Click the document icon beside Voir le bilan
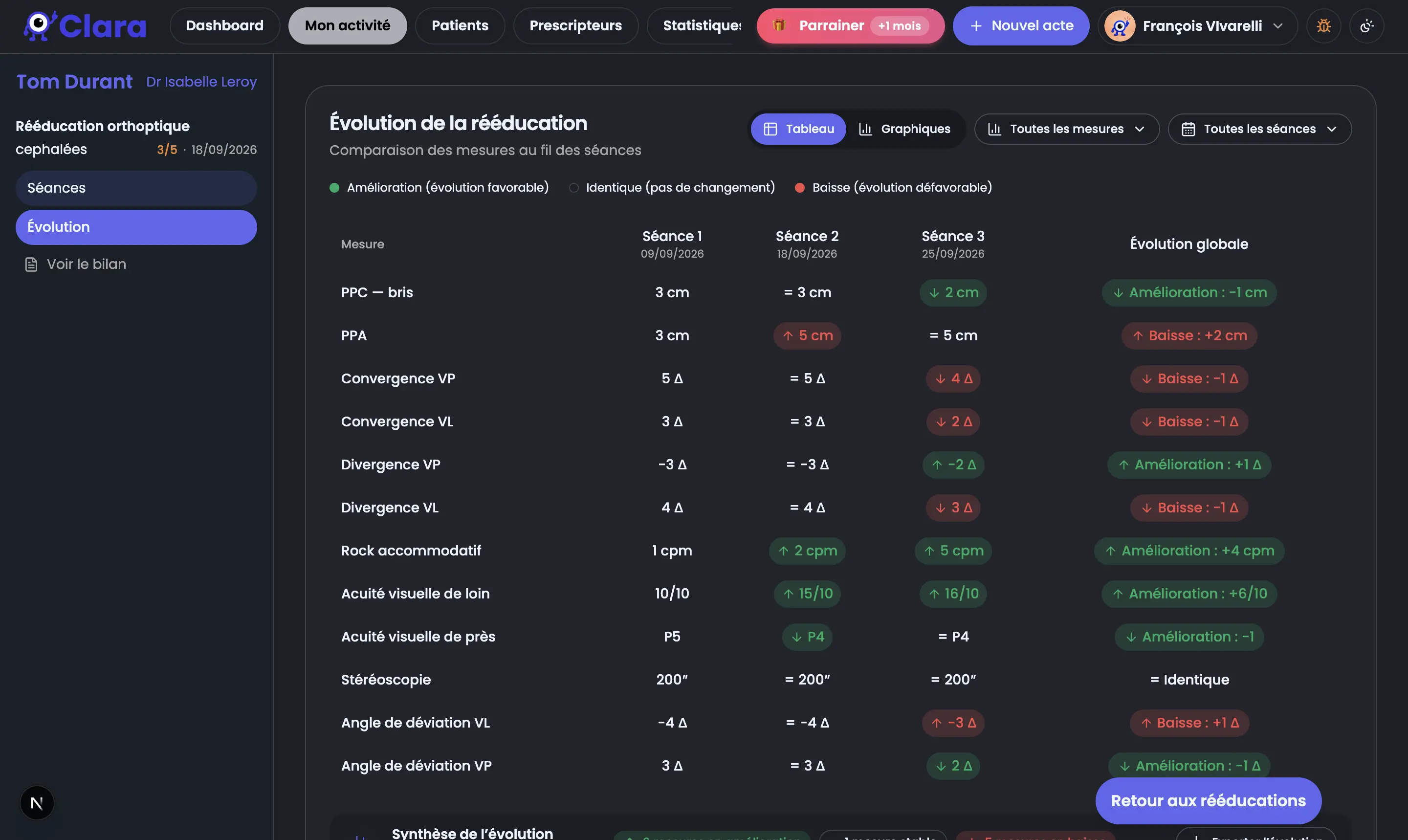Image resolution: width=1408 pixels, height=840 pixels. click(x=31, y=265)
